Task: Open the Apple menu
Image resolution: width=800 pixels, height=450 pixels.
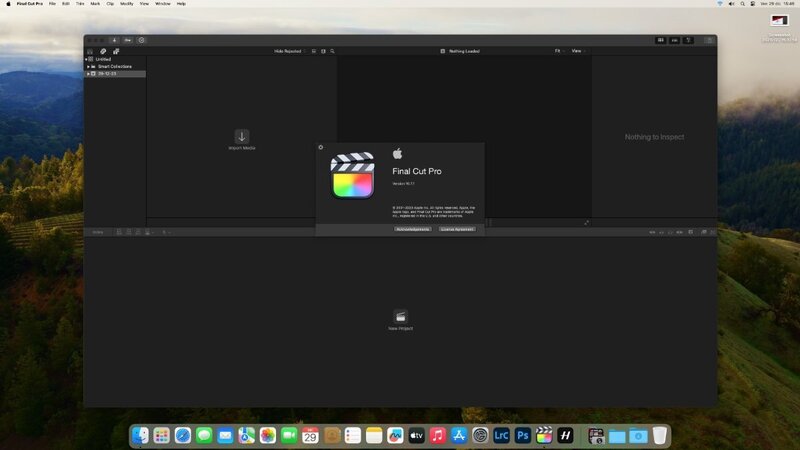Action: [8, 4]
